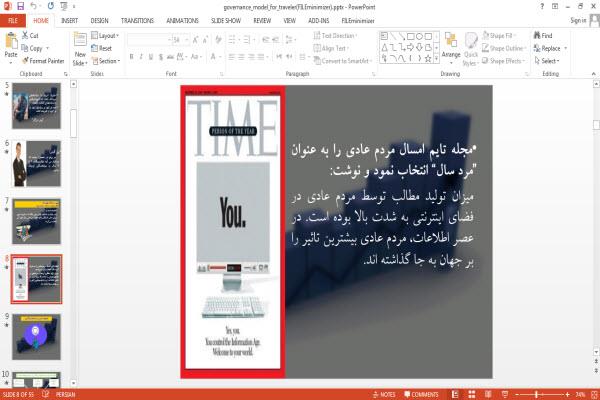Click the Cut scissors command
Screen dimensions: 600x400
click(30, 36)
